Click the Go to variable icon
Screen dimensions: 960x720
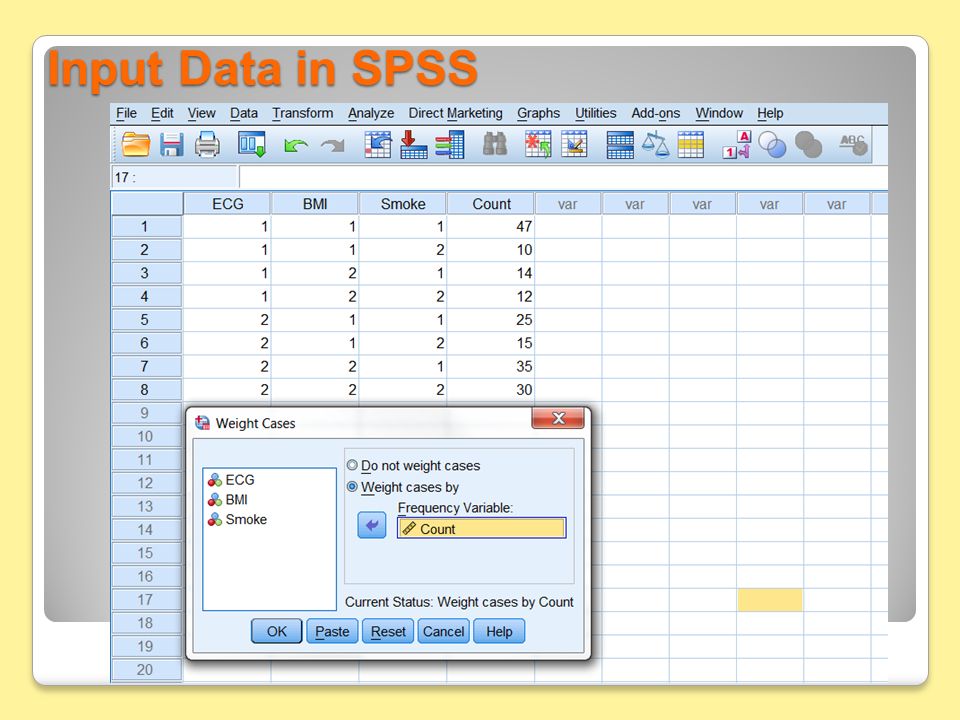point(413,145)
